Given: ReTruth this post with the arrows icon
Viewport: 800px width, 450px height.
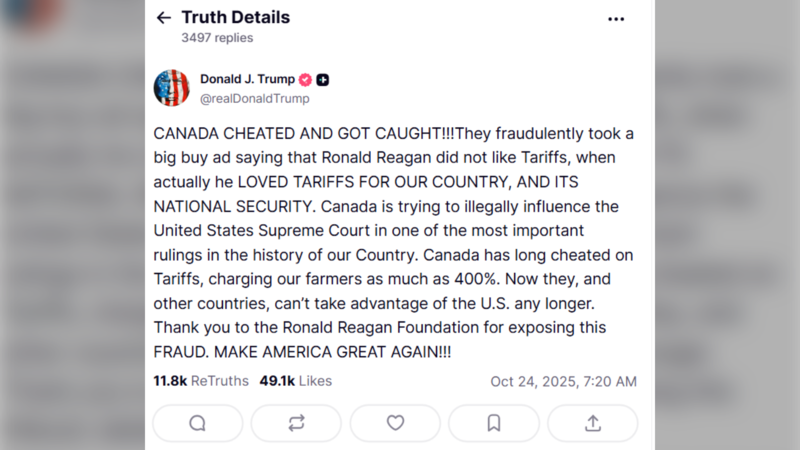Looking at the screenshot, I should [x=296, y=423].
